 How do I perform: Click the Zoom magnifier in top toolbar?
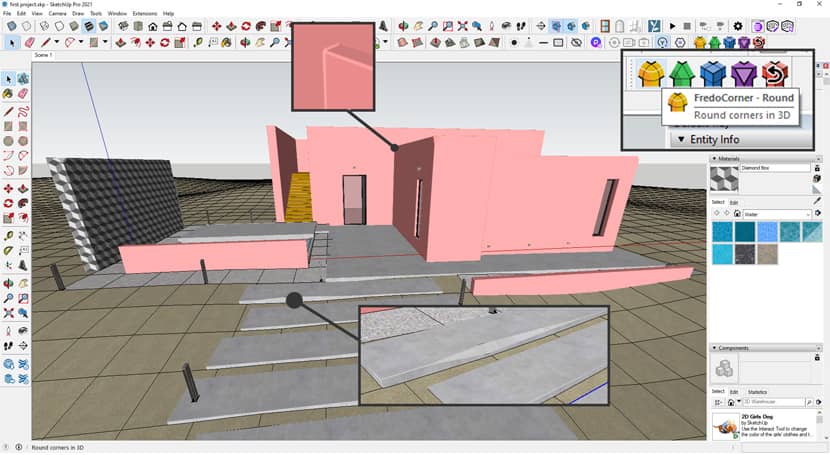[x=433, y=26]
